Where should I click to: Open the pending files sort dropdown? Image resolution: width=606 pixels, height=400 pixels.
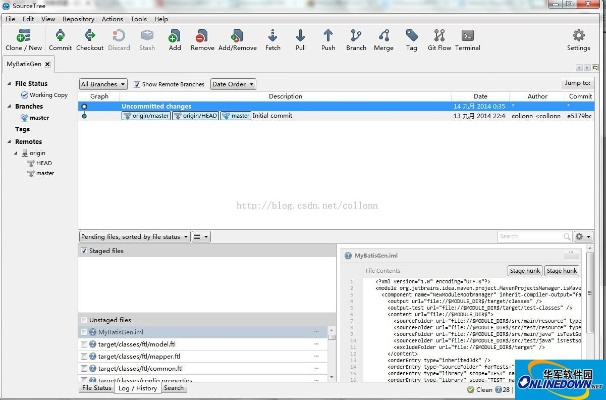pos(134,237)
